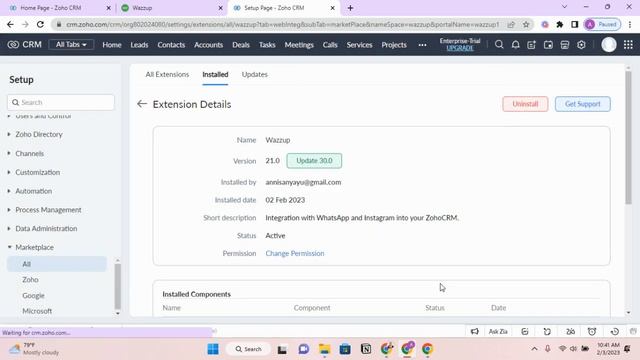The image size is (640, 360).
Task: Click the Setup search field
Action: (x=61, y=102)
